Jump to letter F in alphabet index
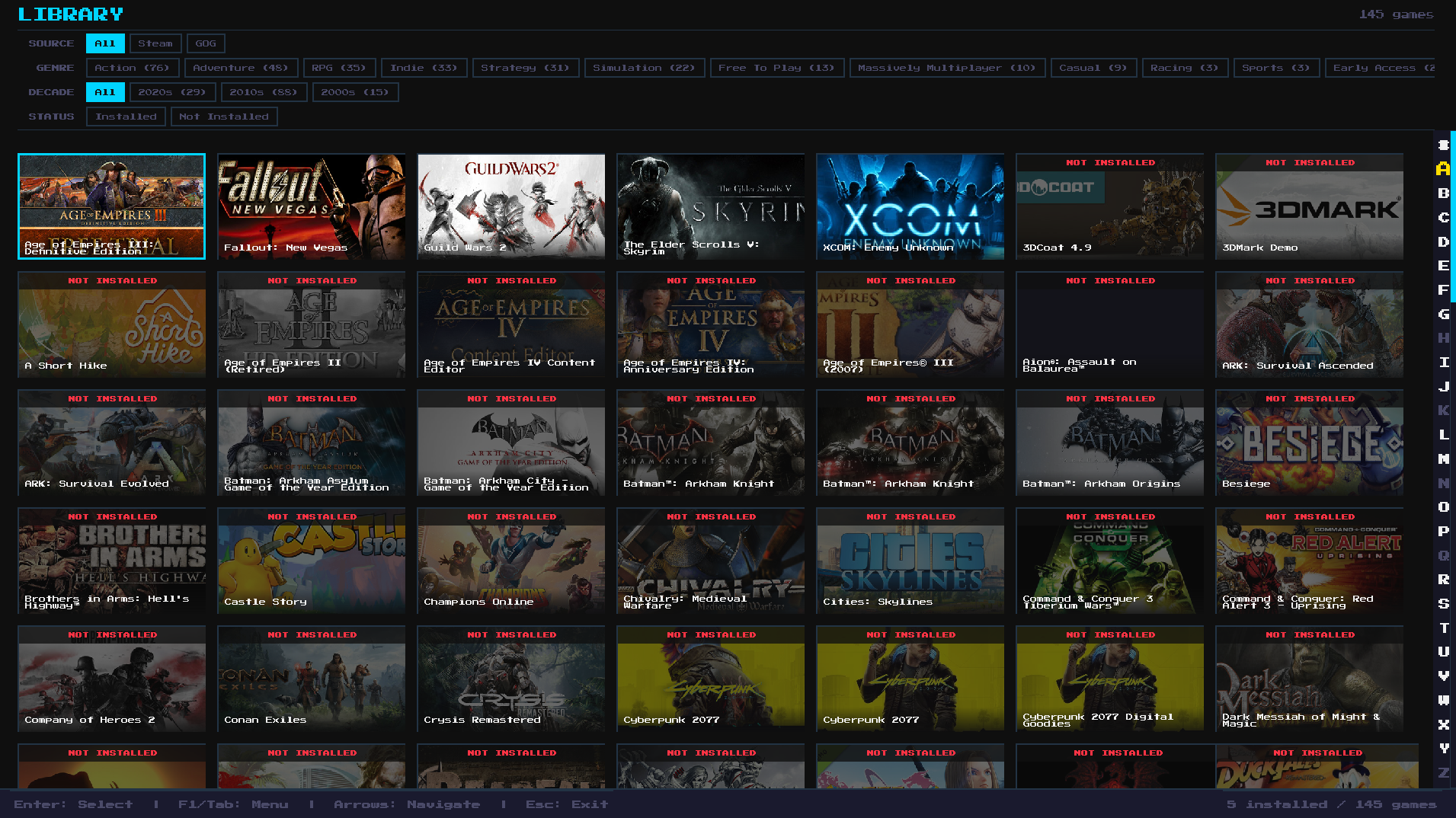This screenshot has width=1456, height=818. coord(1443,289)
